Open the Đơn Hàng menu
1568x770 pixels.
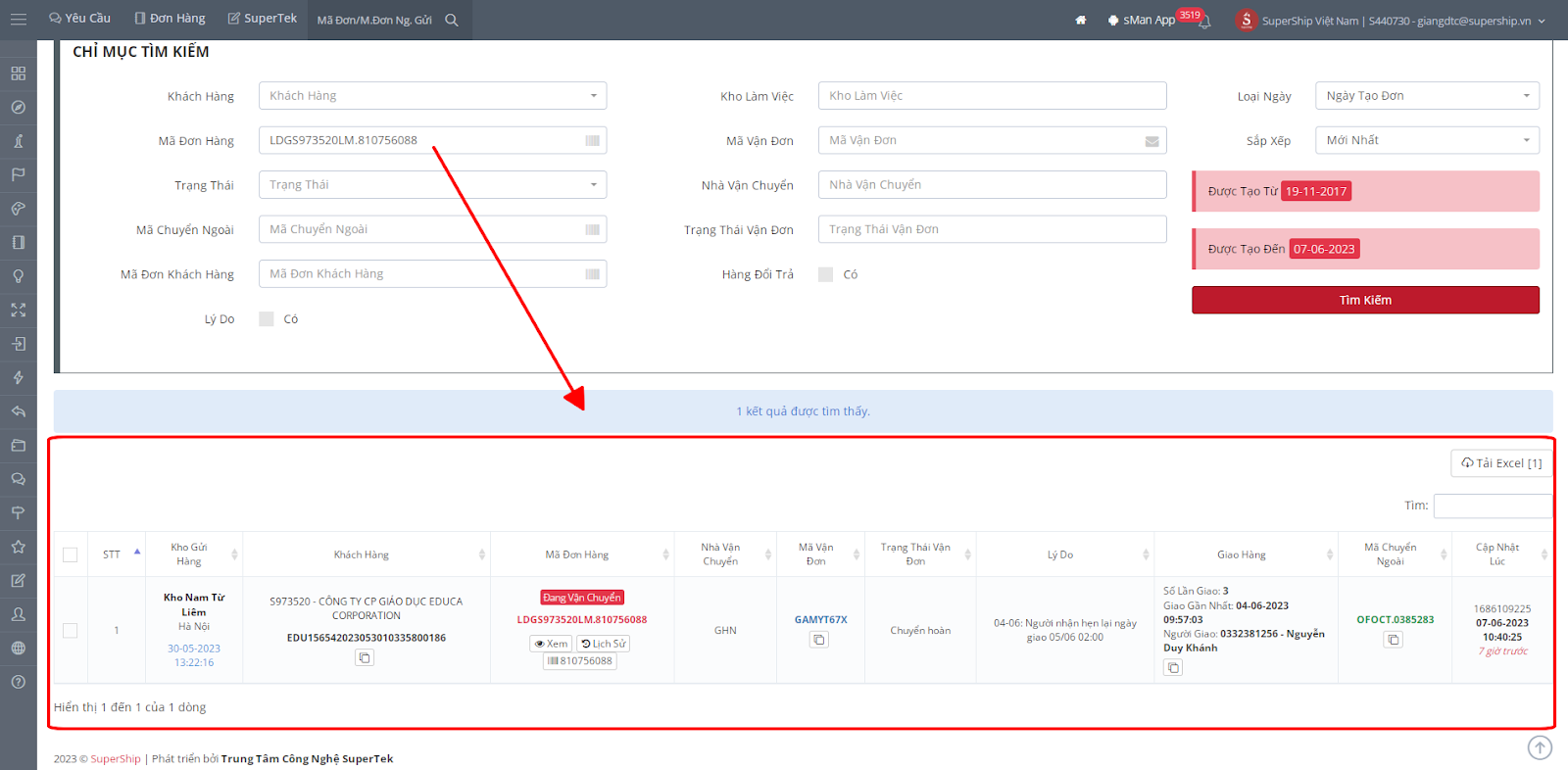[170, 19]
